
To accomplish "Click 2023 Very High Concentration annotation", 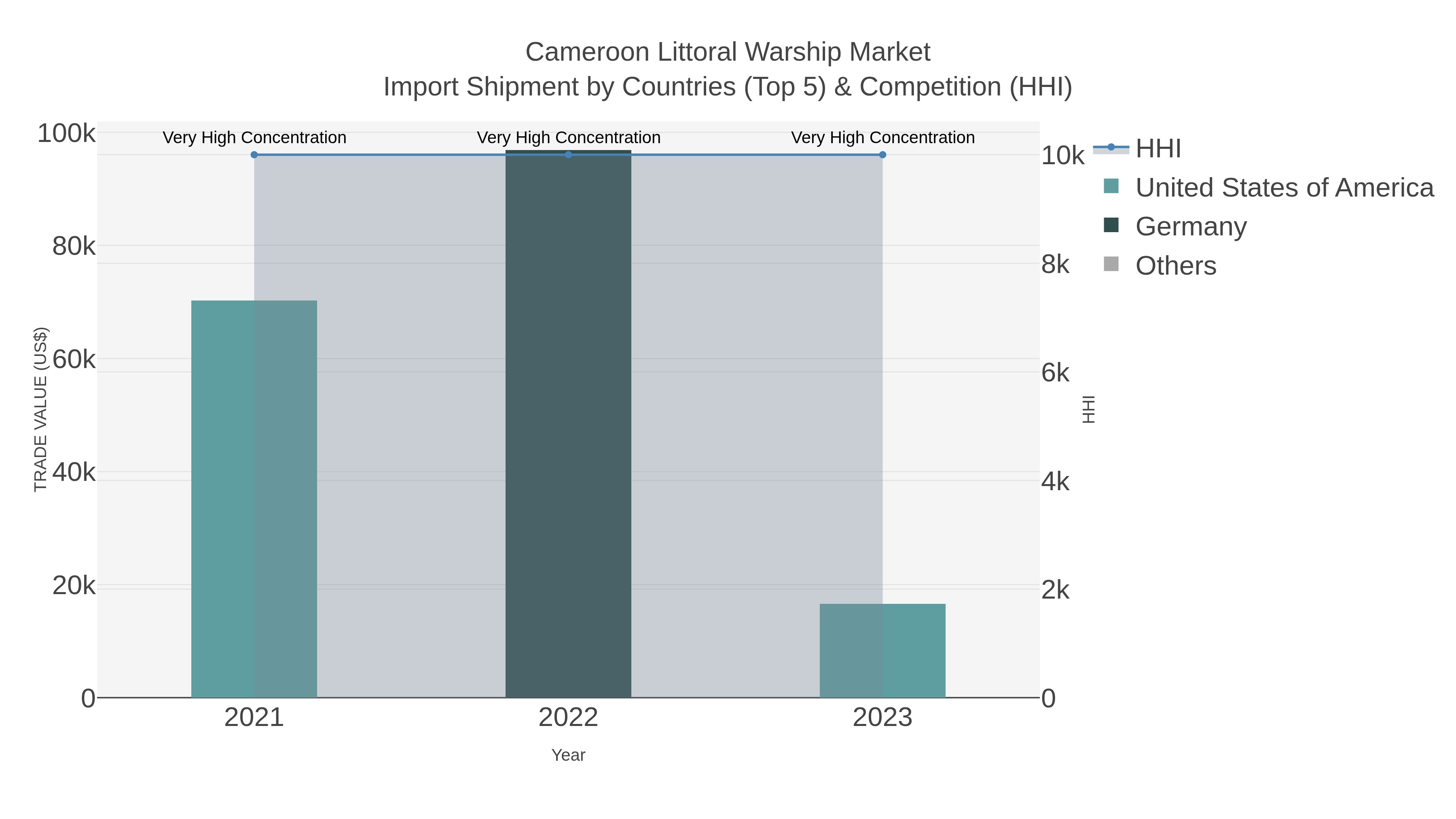I will [x=883, y=138].
